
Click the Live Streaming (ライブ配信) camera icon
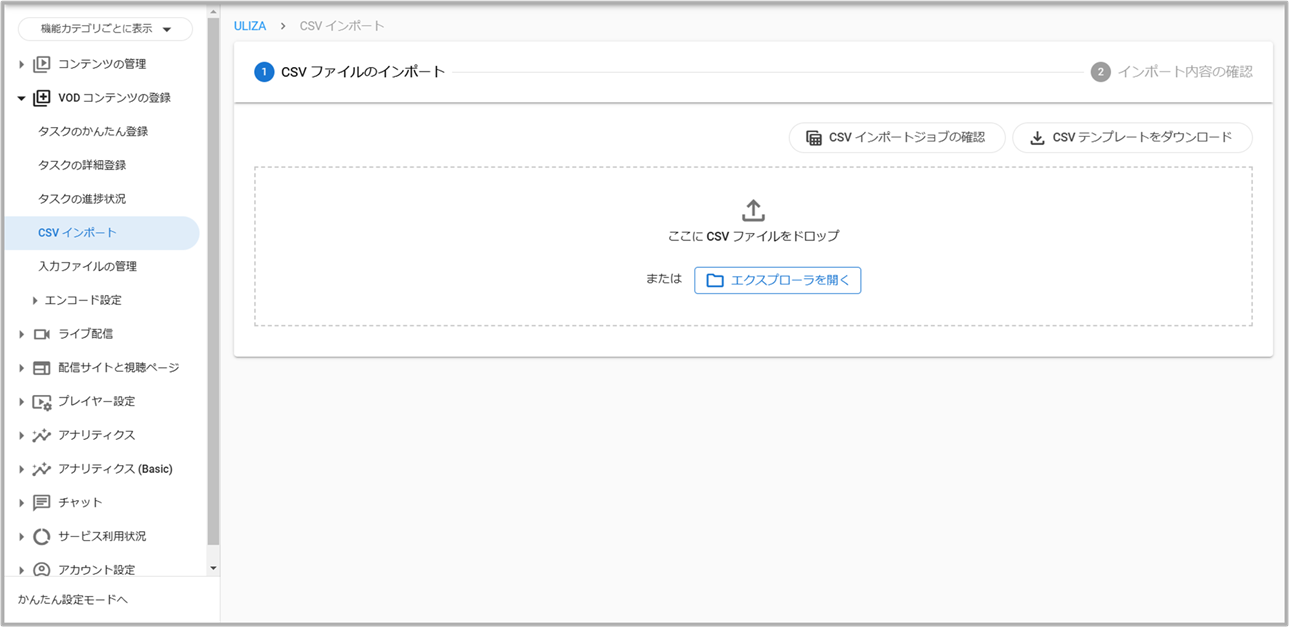(41, 334)
